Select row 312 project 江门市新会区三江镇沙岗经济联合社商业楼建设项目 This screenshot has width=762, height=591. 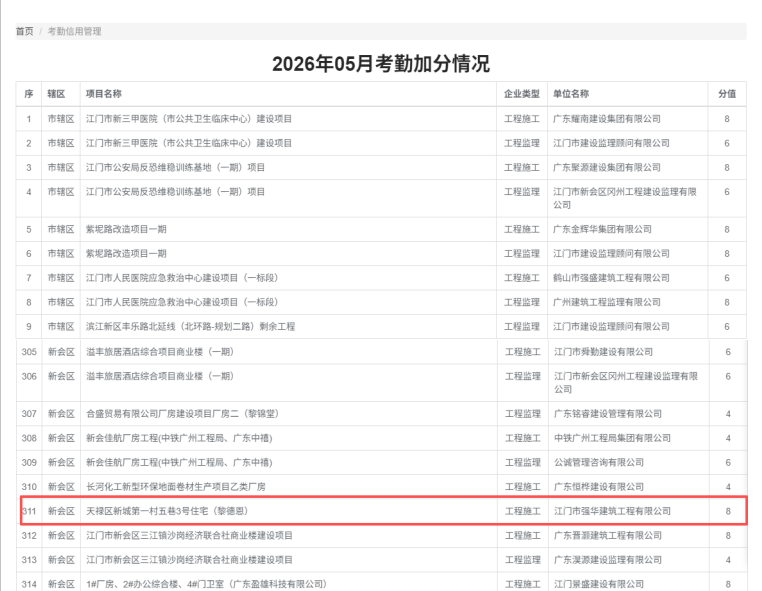coord(190,535)
